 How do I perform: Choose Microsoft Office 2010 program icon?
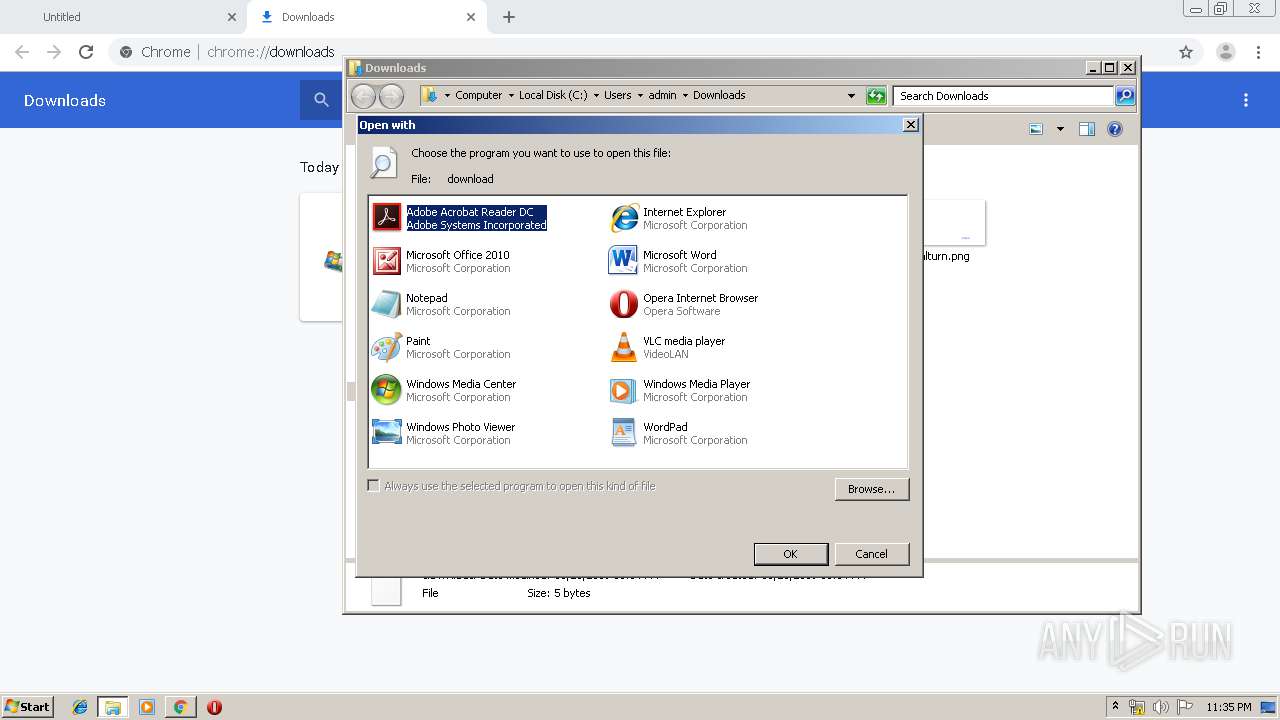(x=386, y=260)
